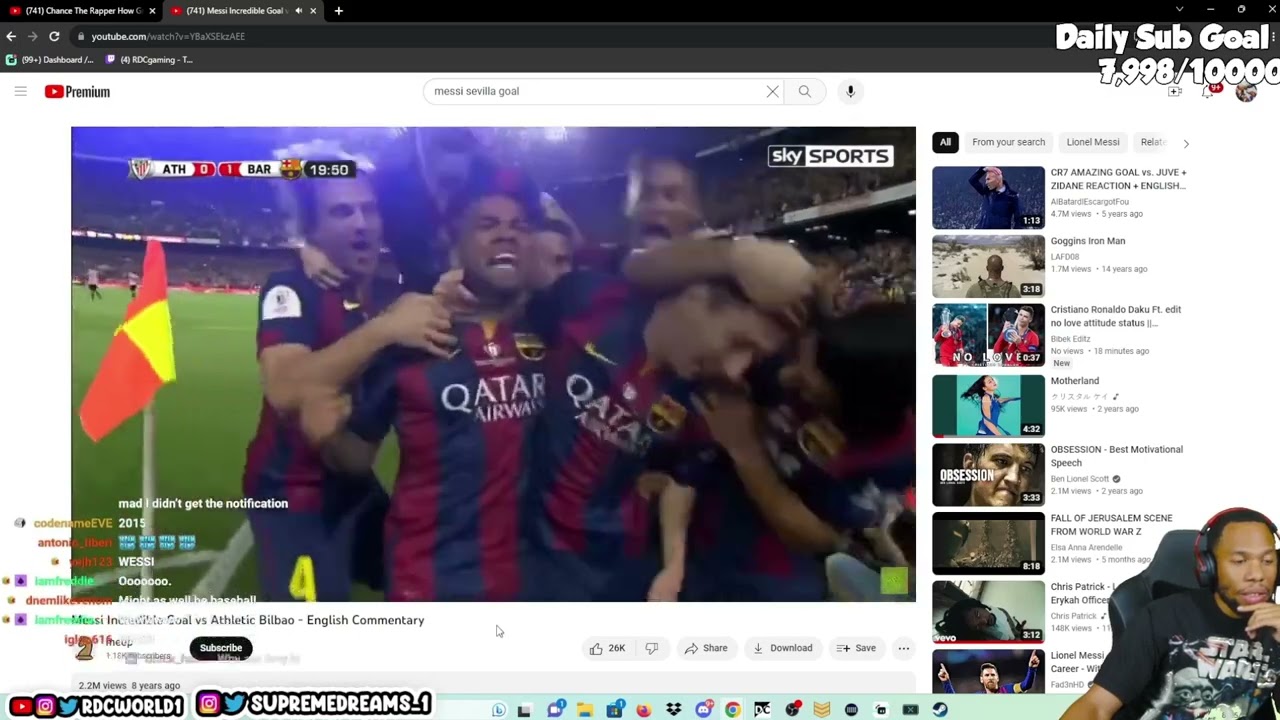The image size is (1280, 720).
Task: Open Dropbox from the taskbar
Action: 674,710
